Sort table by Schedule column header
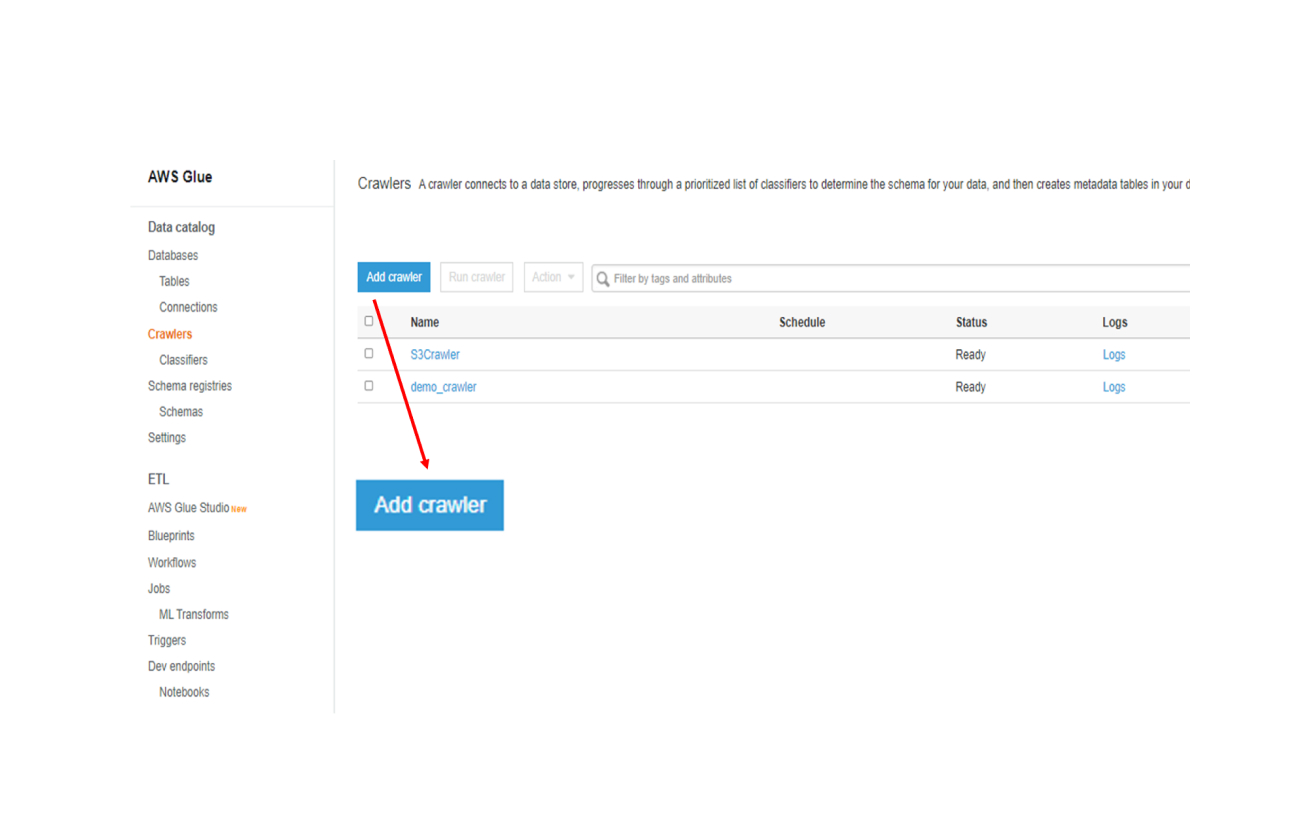 (802, 322)
